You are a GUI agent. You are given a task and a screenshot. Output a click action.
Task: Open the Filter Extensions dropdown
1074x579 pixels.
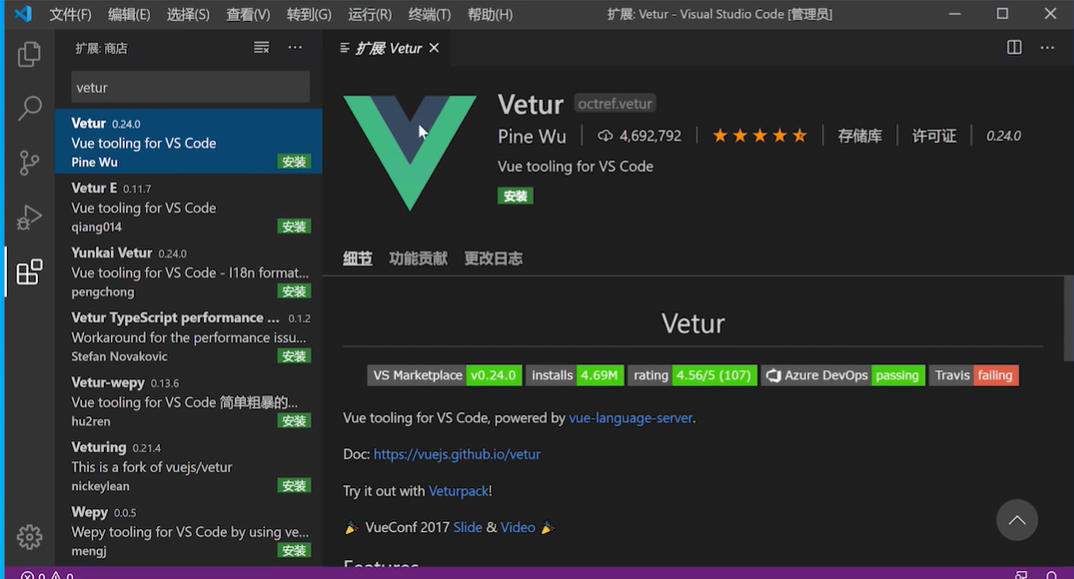point(261,46)
